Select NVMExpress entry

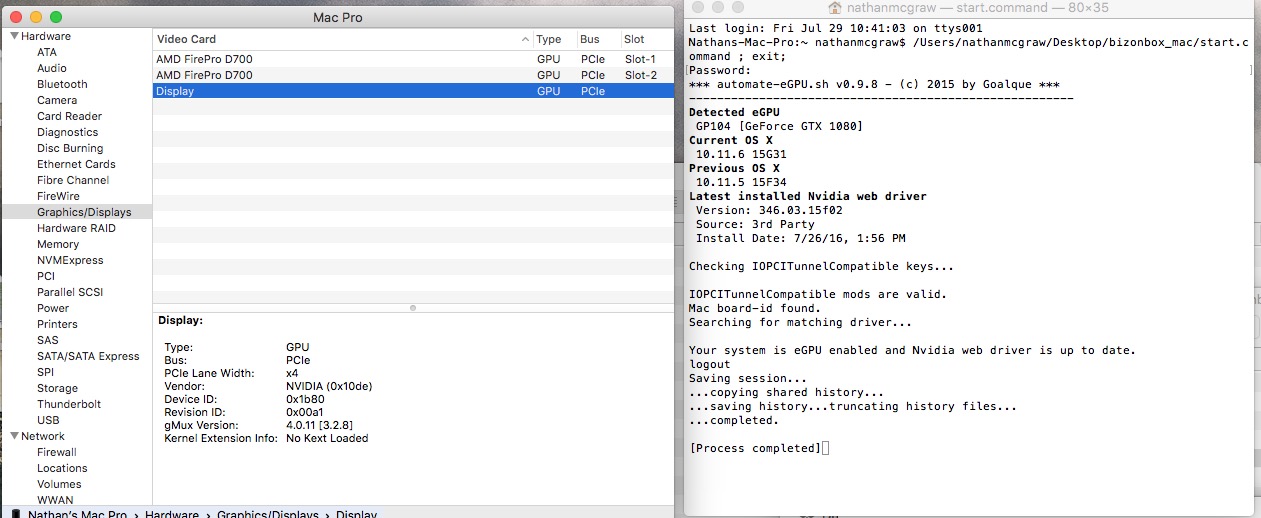click(x=70, y=260)
